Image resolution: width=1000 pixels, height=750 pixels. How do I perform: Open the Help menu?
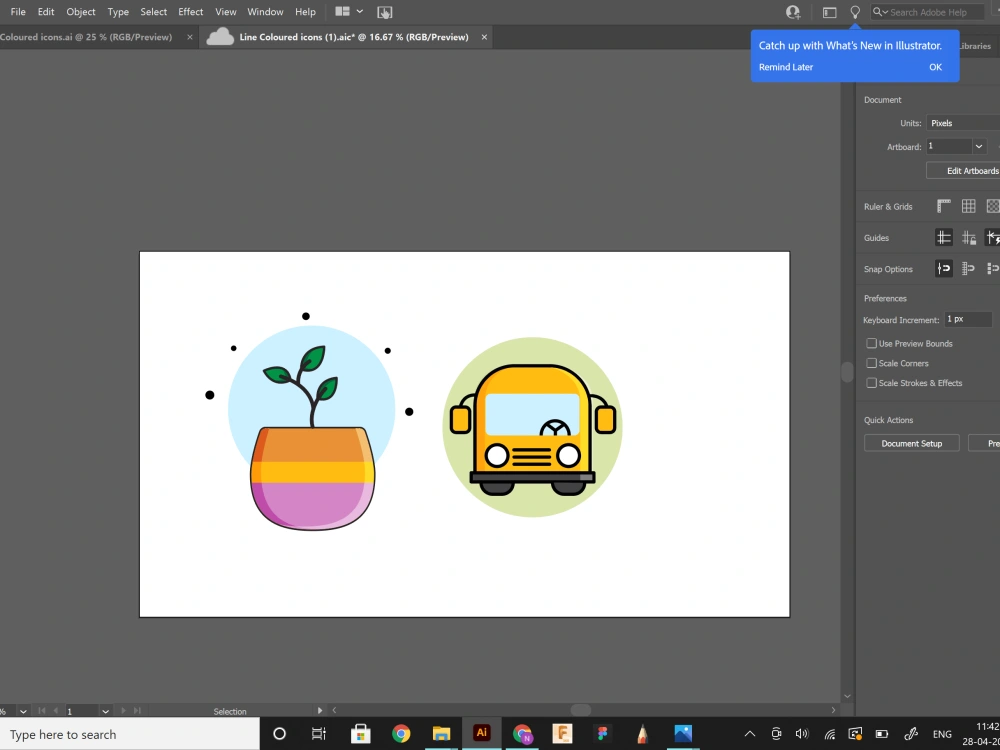pos(305,11)
